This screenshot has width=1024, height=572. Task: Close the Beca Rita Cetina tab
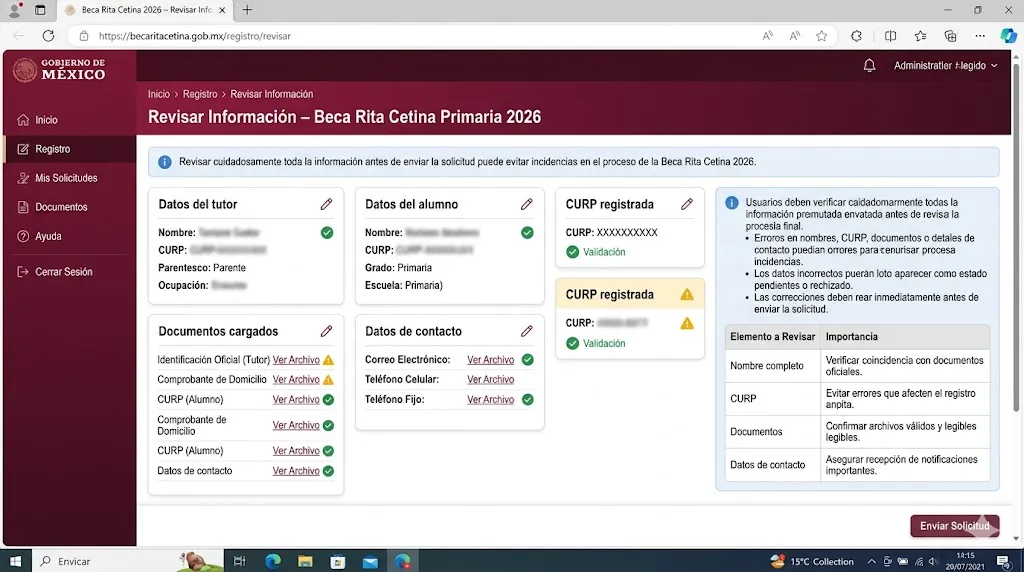222,10
